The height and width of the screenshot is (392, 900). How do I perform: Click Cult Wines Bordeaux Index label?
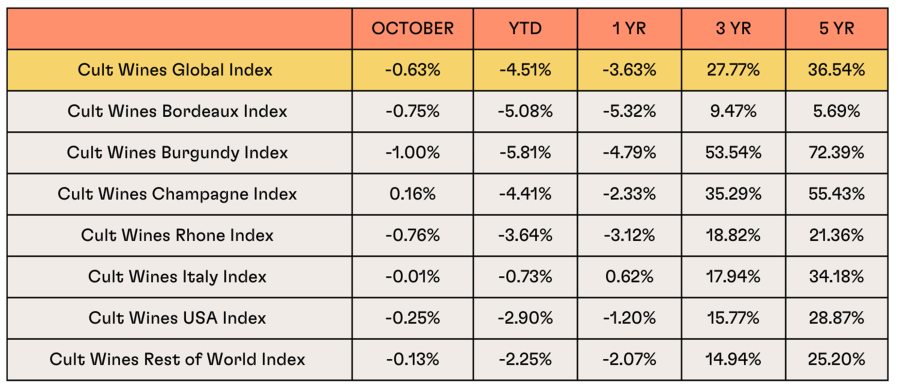click(177, 111)
